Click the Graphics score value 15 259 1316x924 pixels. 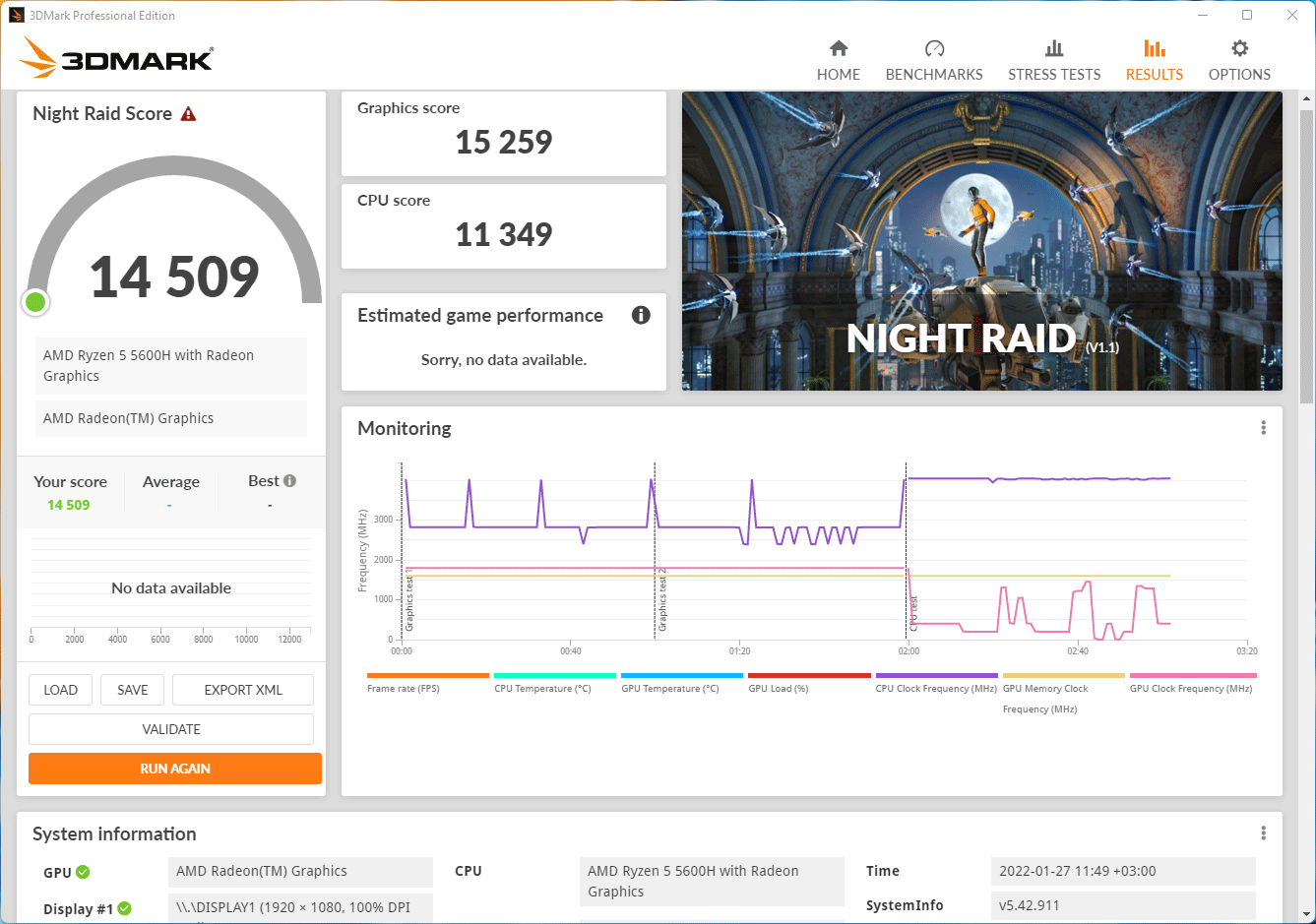(504, 143)
